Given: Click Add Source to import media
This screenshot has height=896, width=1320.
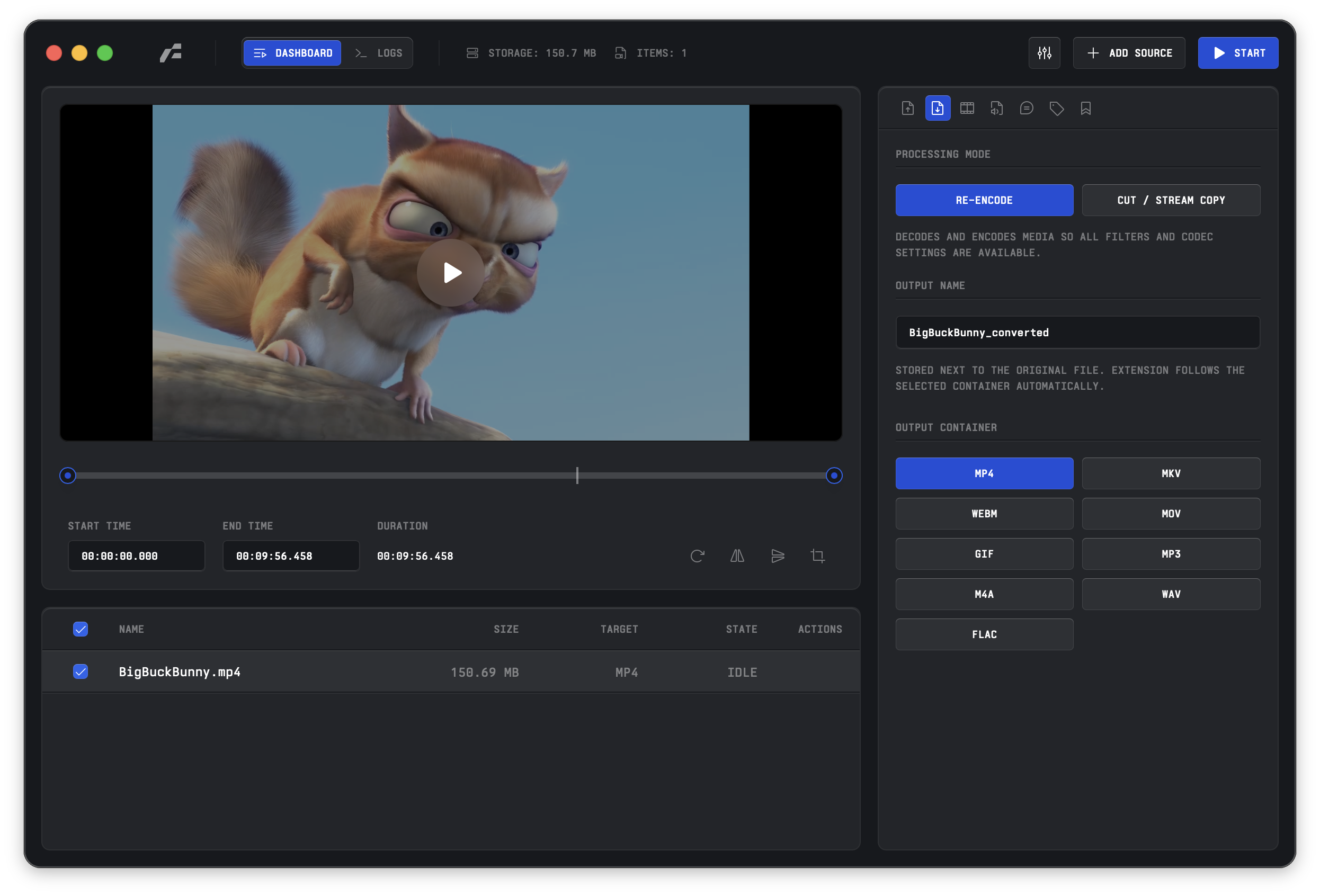Looking at the screenshot, I should (1129, 53).
